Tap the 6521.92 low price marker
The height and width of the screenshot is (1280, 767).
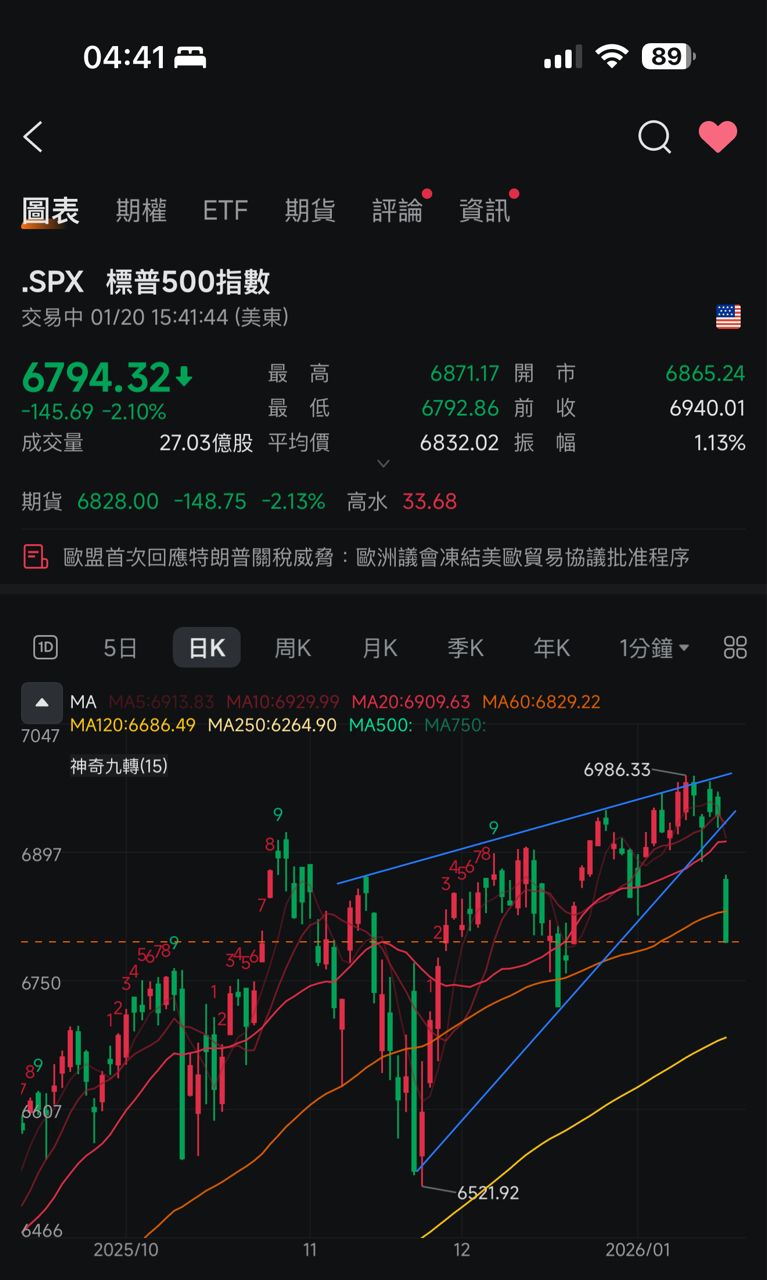pyautogui.click(x=488, y=1192)
